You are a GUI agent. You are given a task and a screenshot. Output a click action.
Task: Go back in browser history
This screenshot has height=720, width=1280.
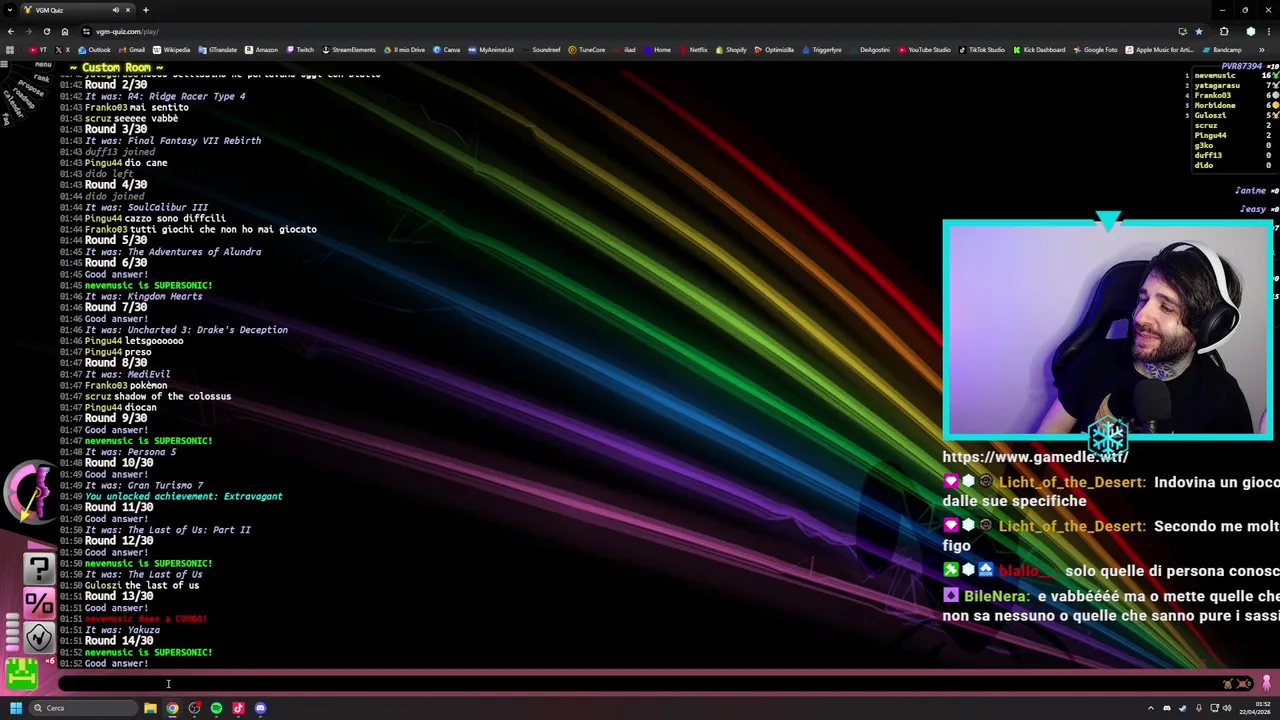coord(10,31)
